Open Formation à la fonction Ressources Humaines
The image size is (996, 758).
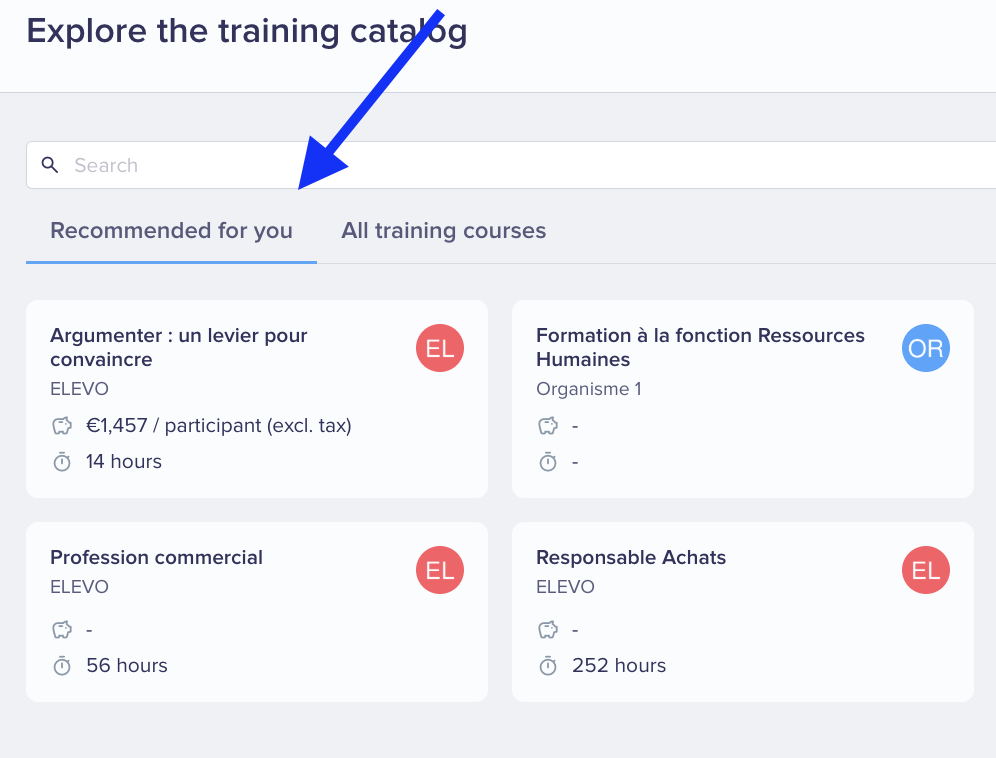point(700,347)
